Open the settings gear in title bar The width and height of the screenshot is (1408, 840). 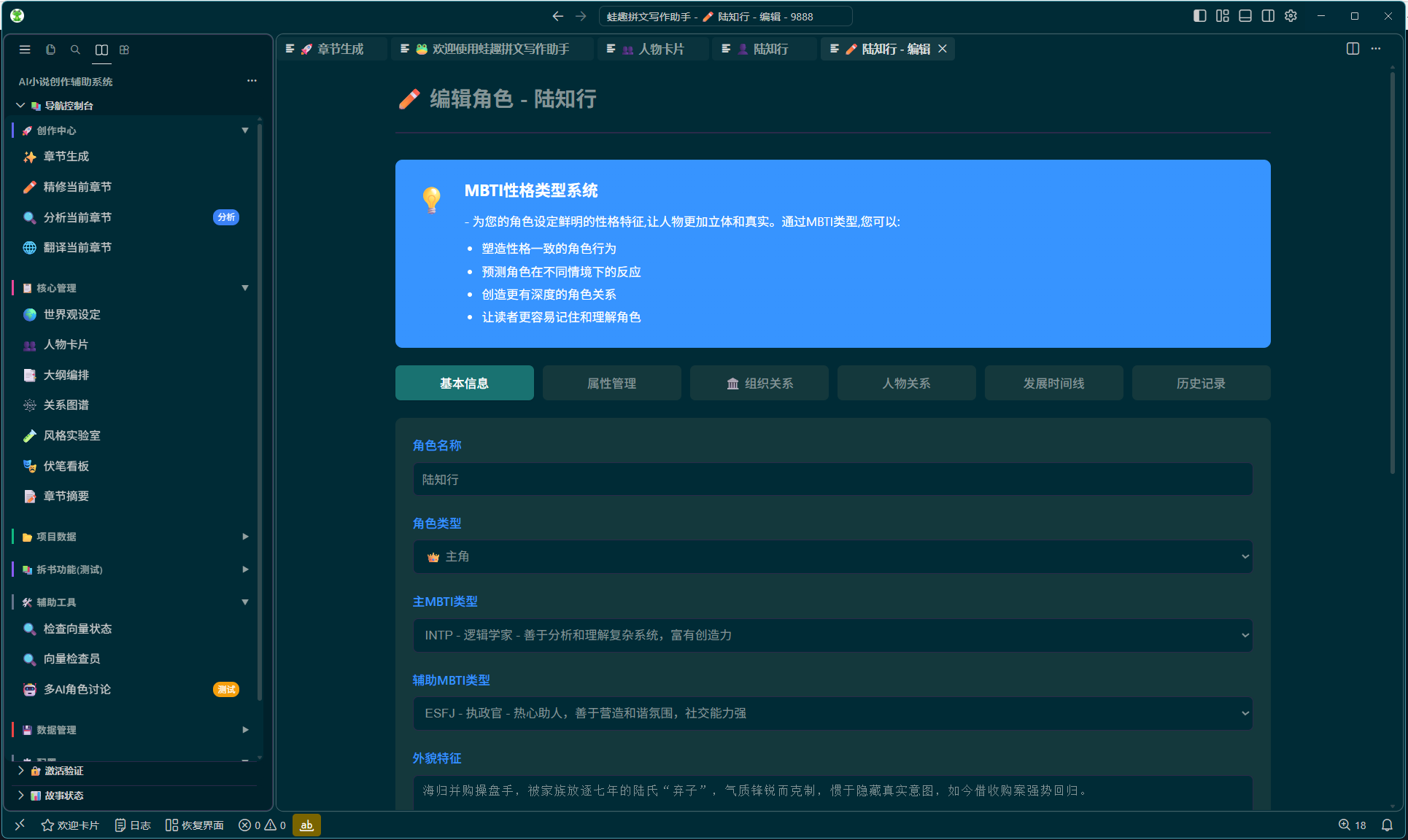(x=1291, y=16)
